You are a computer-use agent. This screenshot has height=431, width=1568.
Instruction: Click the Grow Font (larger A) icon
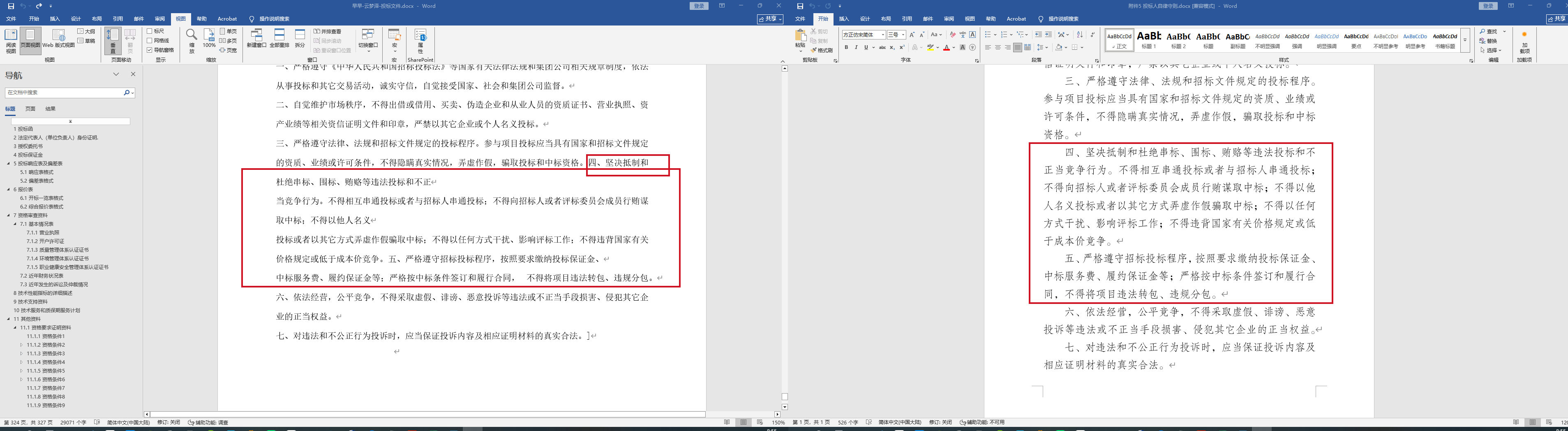(912, 35)
